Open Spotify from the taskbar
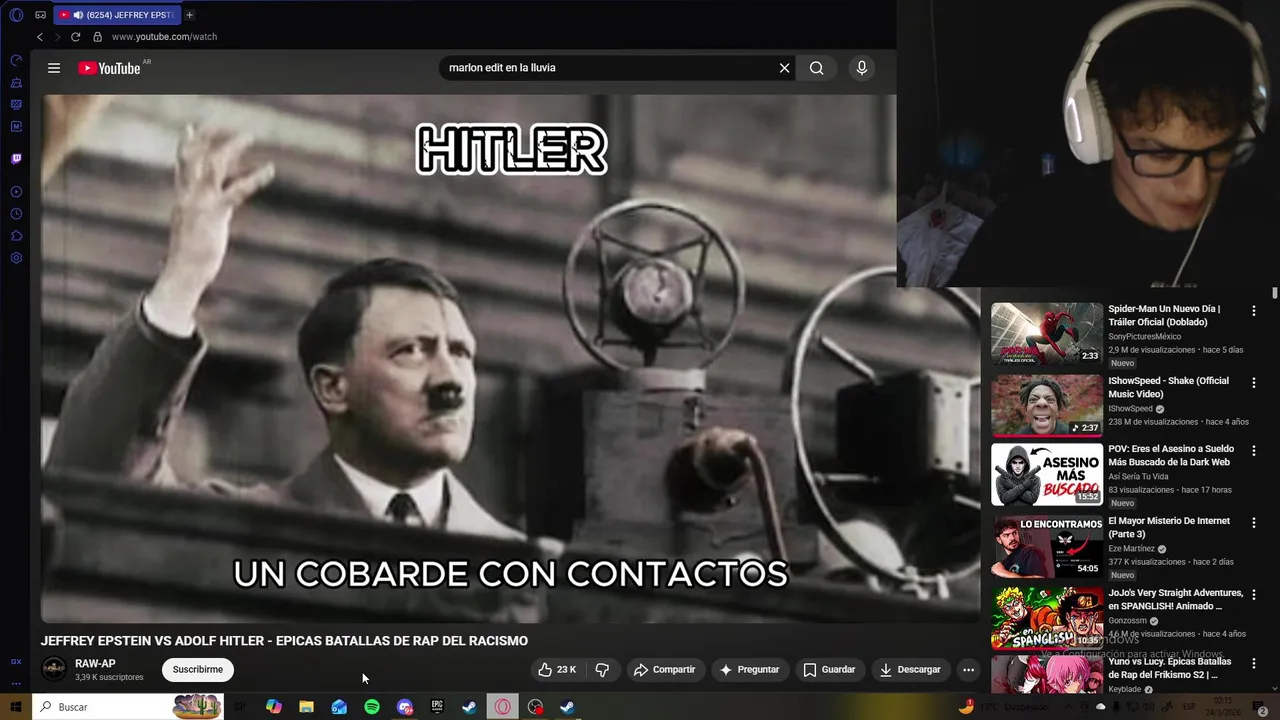Screen dimensions: 1280x720 (372, 707)
